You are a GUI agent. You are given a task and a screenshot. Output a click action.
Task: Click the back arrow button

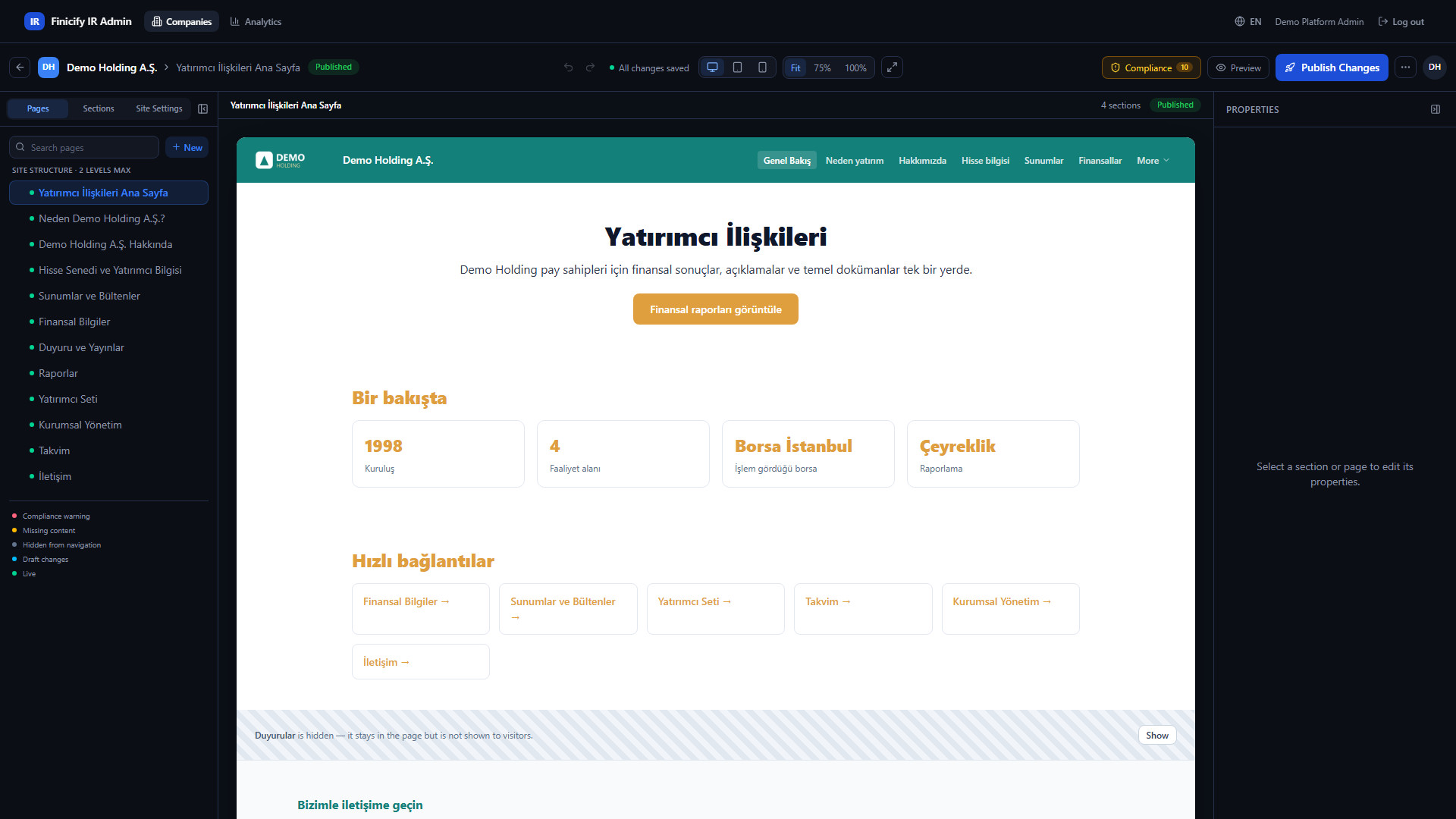[x=20, y=67]
